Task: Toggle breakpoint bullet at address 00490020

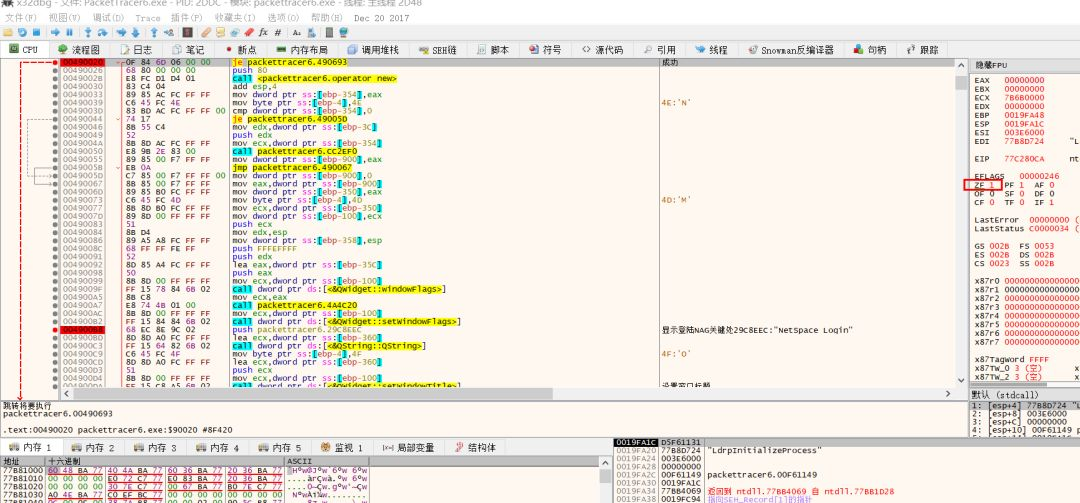Action: coord(55,62)
